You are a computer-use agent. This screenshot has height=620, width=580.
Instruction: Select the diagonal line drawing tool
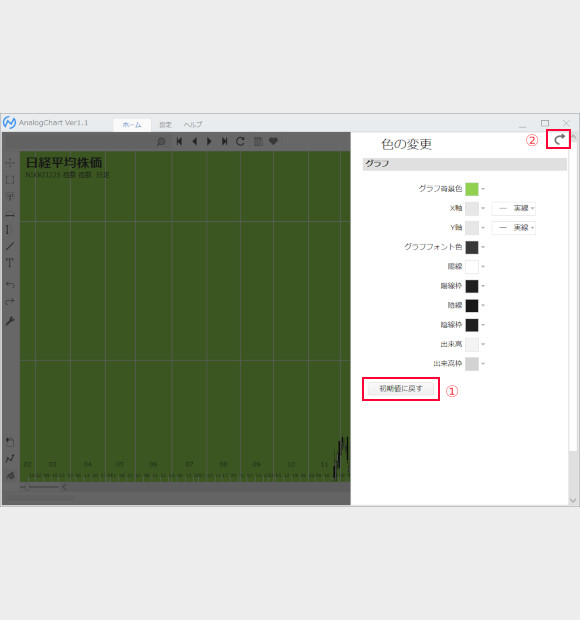click(x=9, y=246)
